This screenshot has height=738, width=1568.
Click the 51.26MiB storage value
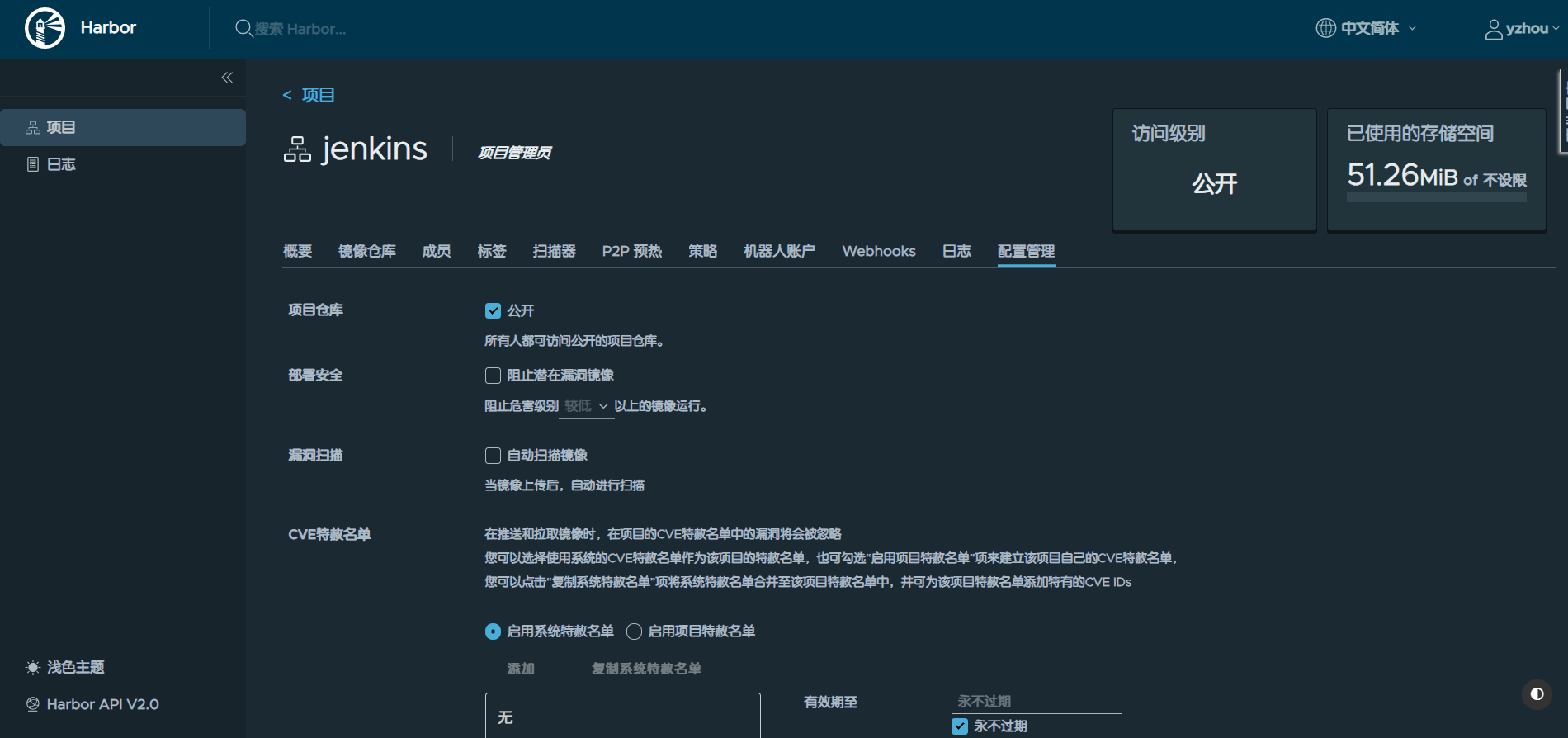(1402, 175)
